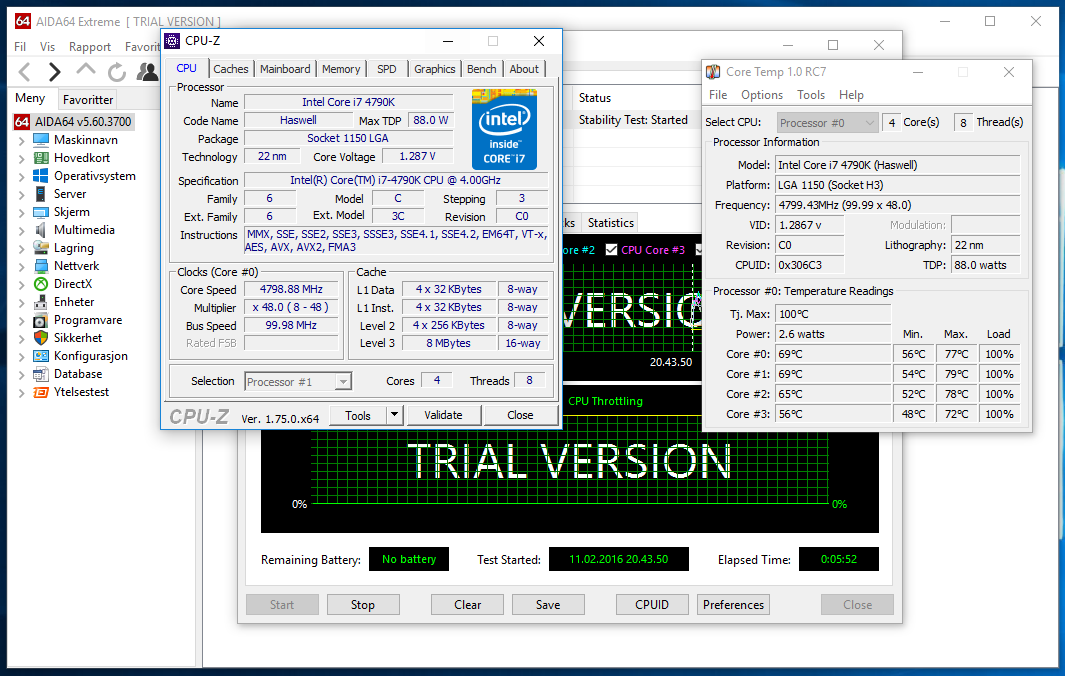Select Skjerm display icon in tree
1065x676 pixels.
[41, 212]
